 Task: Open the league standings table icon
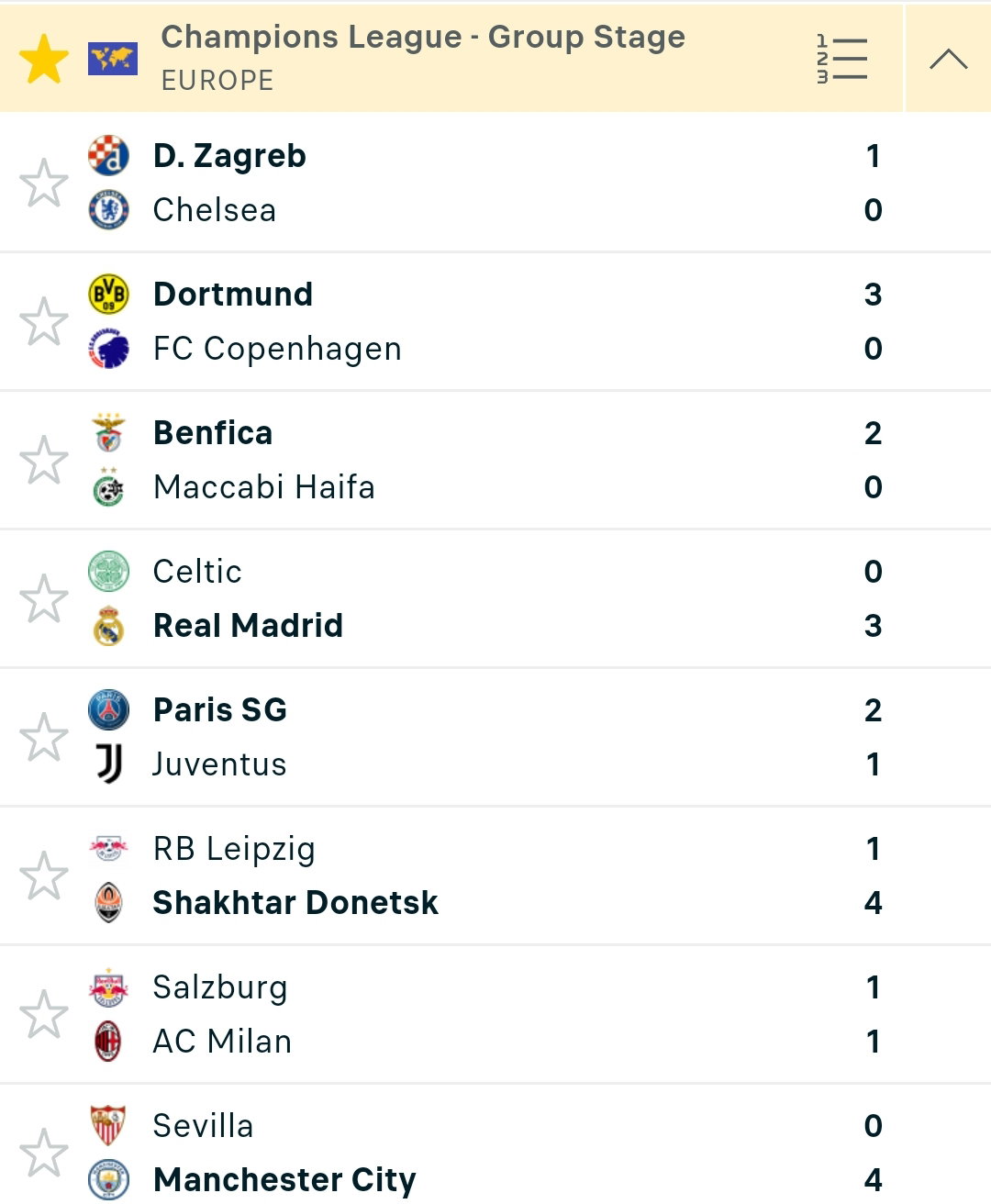point(841,60)
